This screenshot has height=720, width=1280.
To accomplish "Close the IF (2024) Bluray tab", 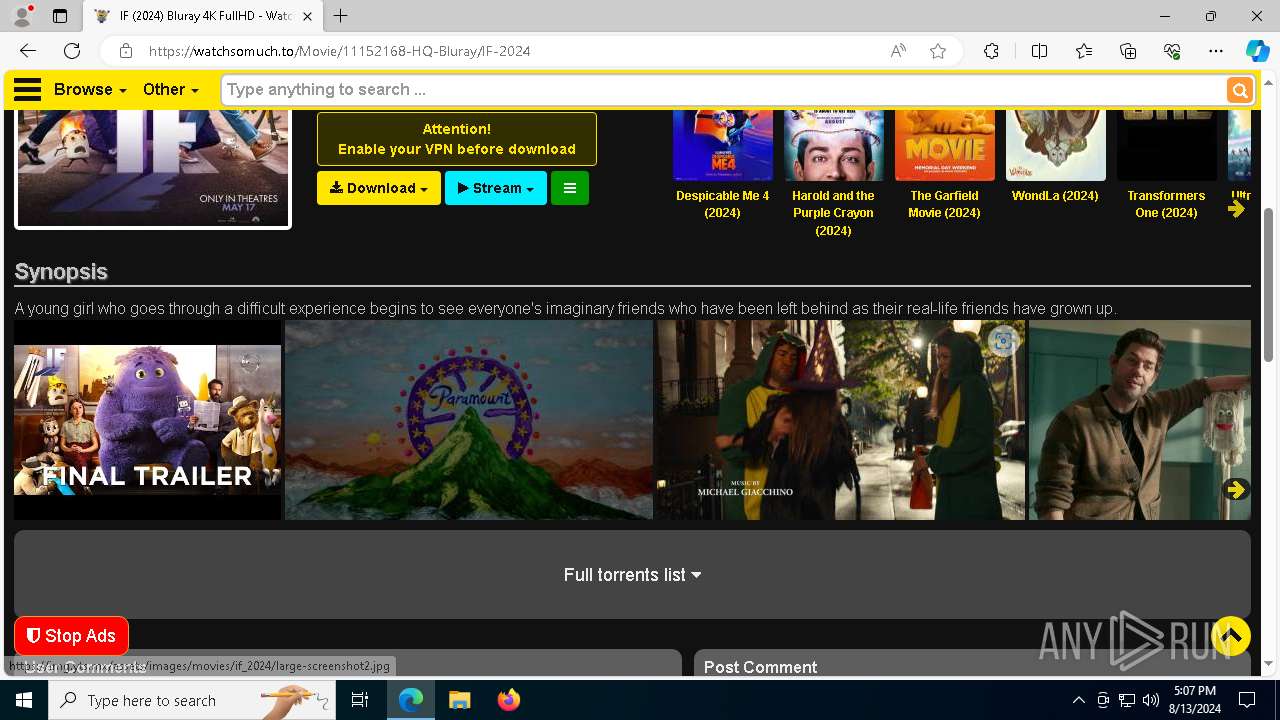I will (x=307, y=16).
